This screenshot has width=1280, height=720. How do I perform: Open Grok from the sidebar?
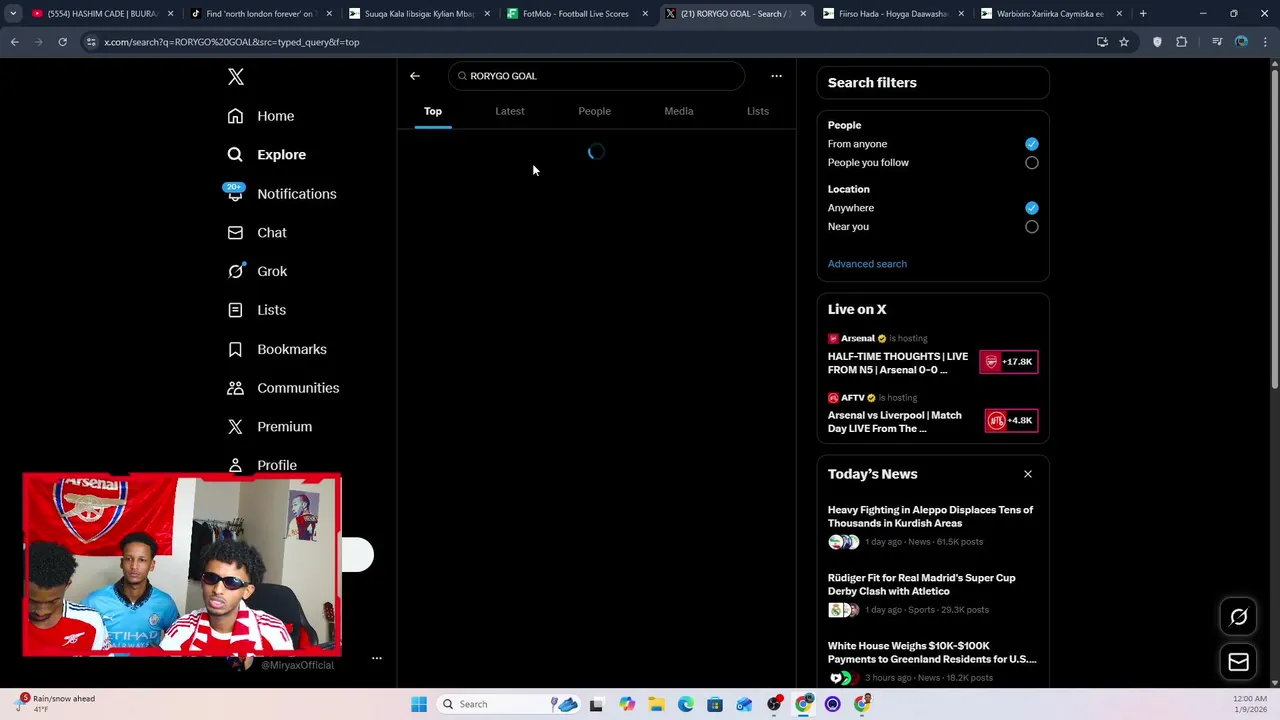point(257,271)
